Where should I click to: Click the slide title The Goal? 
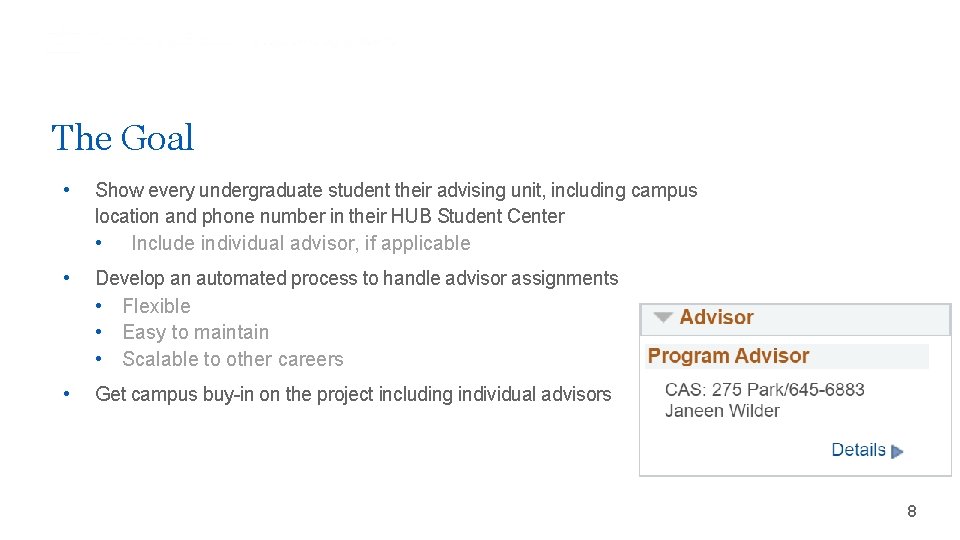point(122,137)
